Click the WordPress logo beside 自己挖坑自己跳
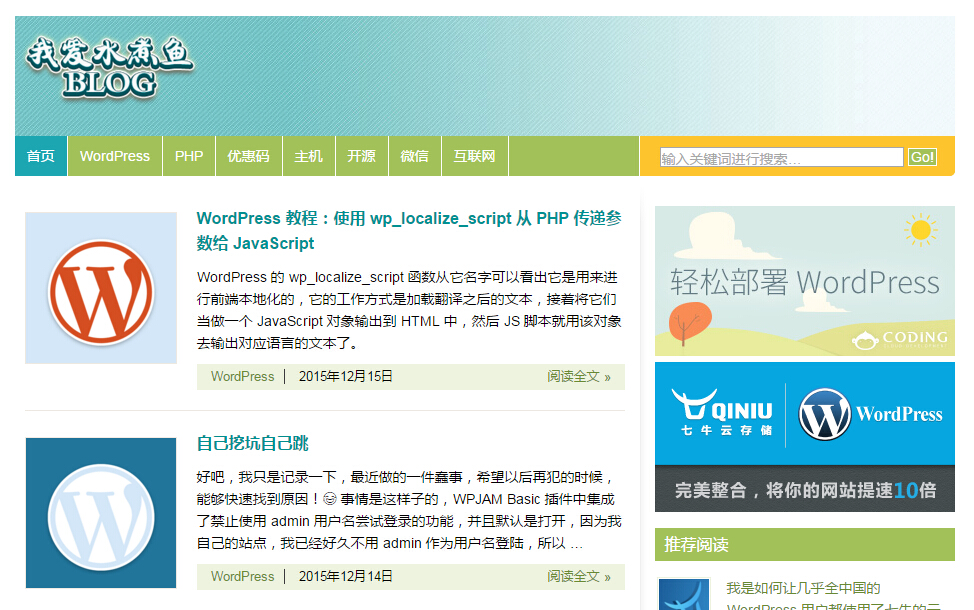 click(x=100, y=512)
